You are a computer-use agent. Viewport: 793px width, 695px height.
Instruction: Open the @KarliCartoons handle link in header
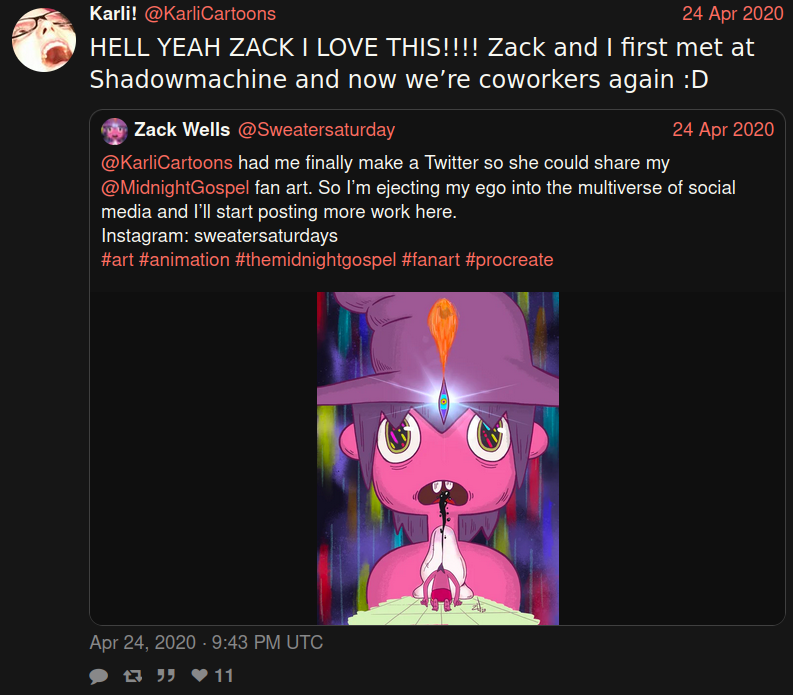pos(210,14)
